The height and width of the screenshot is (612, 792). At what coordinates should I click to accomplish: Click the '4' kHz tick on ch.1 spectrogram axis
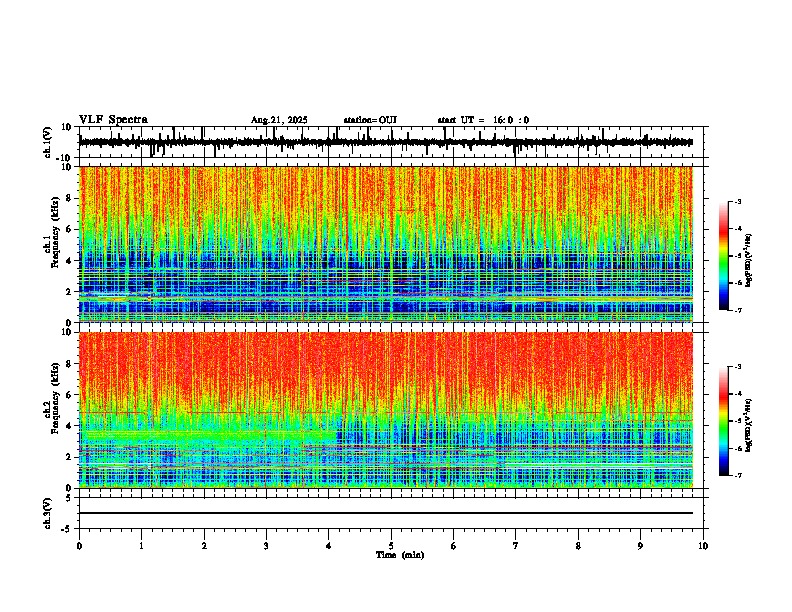pyautogui.click(x=70, y=261)
